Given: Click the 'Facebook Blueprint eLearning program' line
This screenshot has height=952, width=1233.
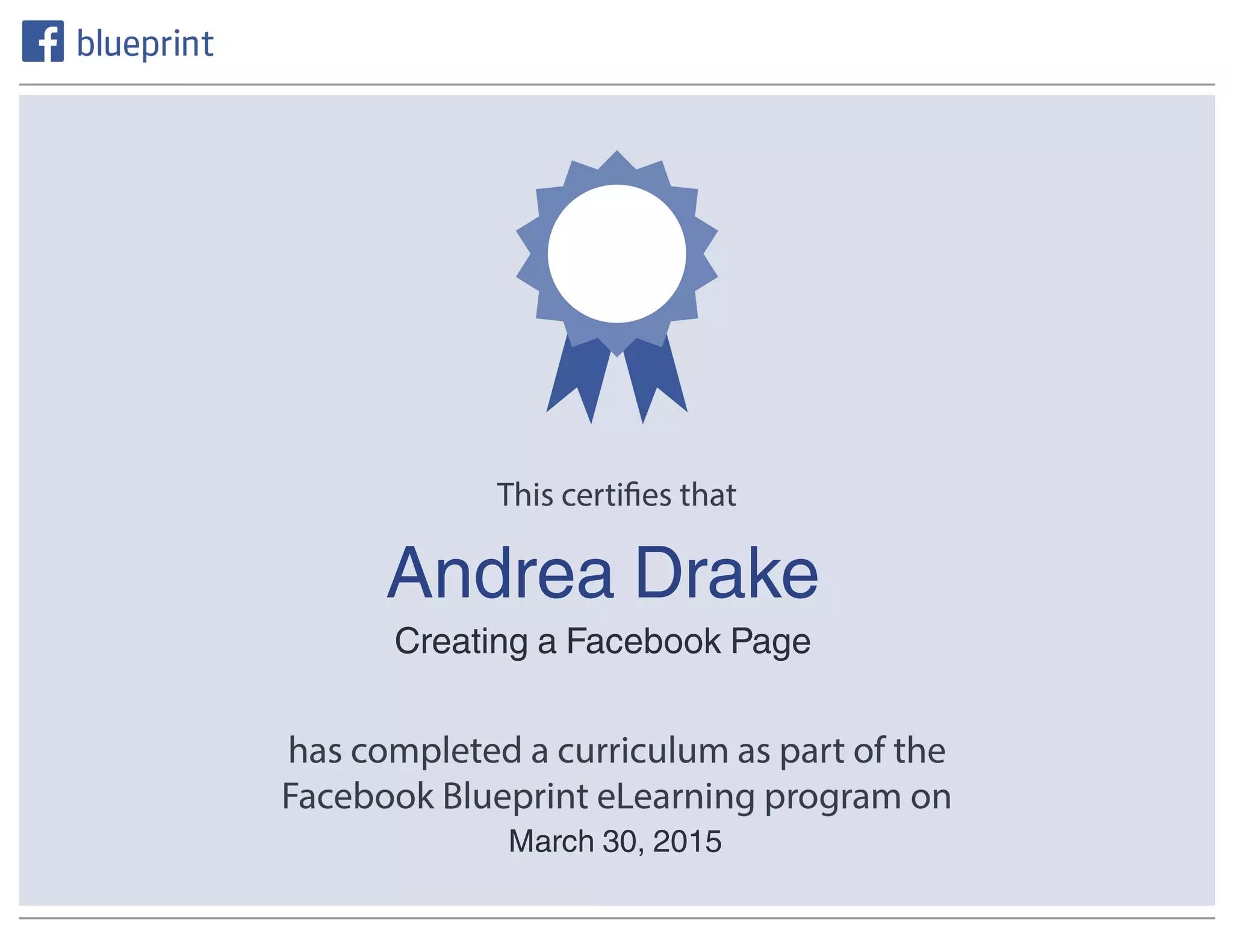Looking at the screenshot, I should click(616, 796).
